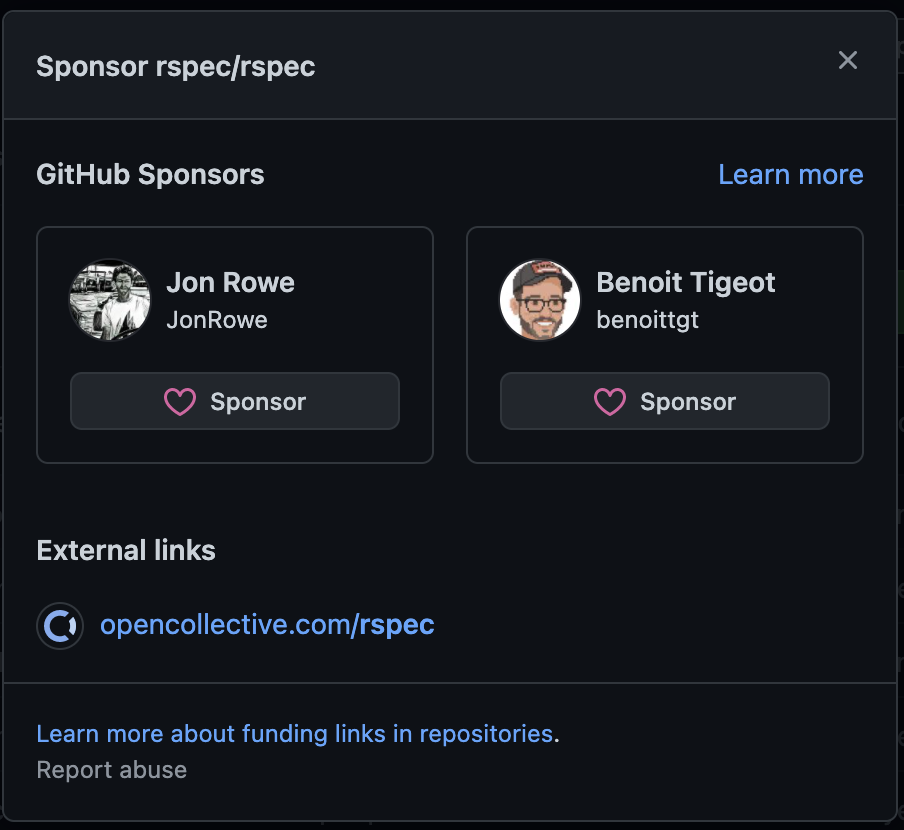Open Jon Rowe's profile avatar

click(110, 300)
